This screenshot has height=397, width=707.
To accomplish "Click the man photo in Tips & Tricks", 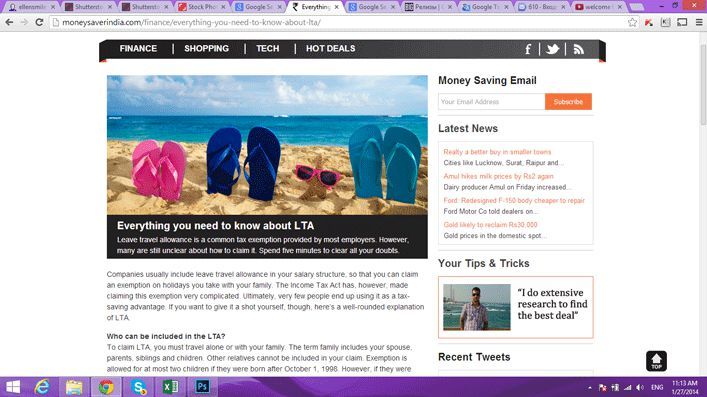I will tap(477, 307).
